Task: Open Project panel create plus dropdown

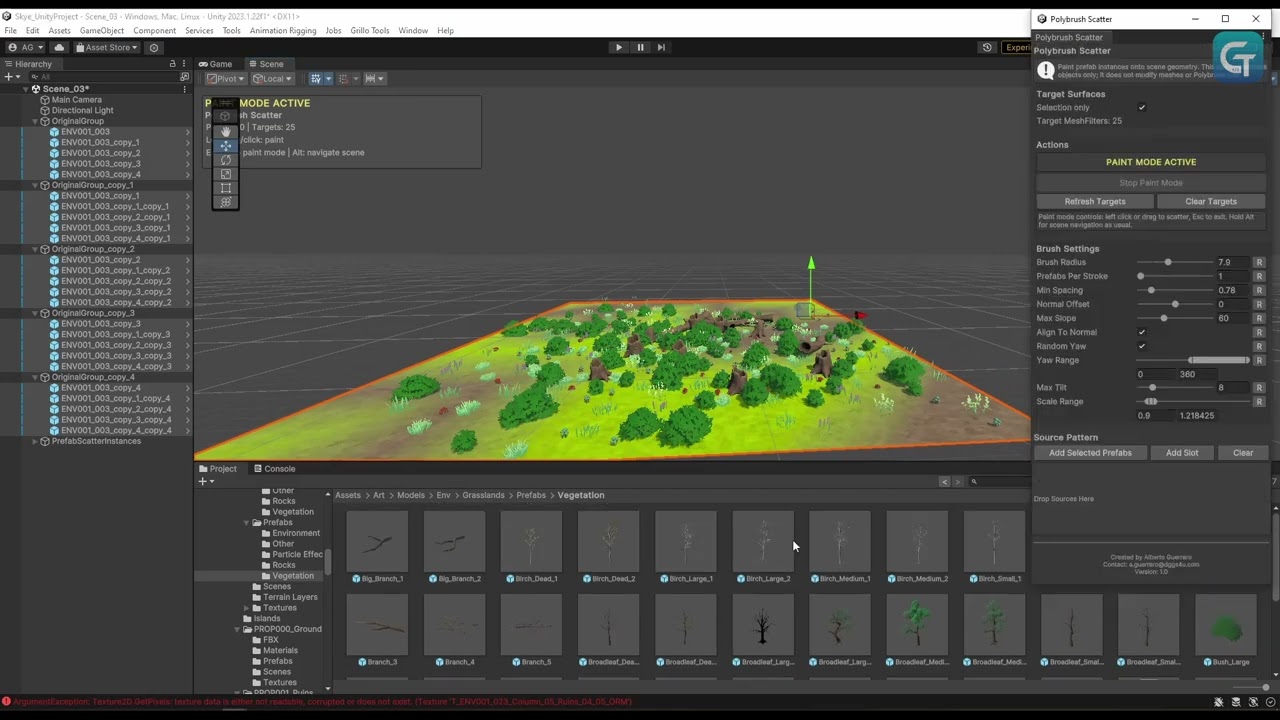Action: pyautogui.click(x=205, y=482)
